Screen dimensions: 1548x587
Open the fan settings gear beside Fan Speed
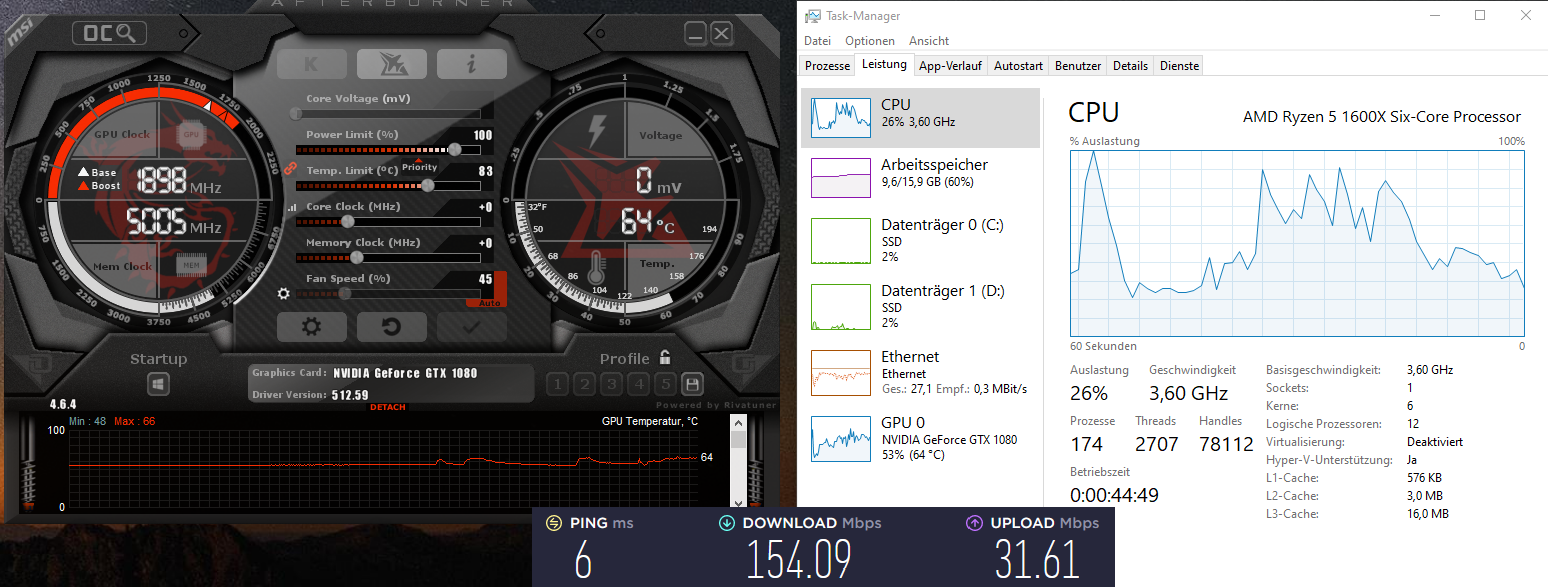(x=284, y=294)
